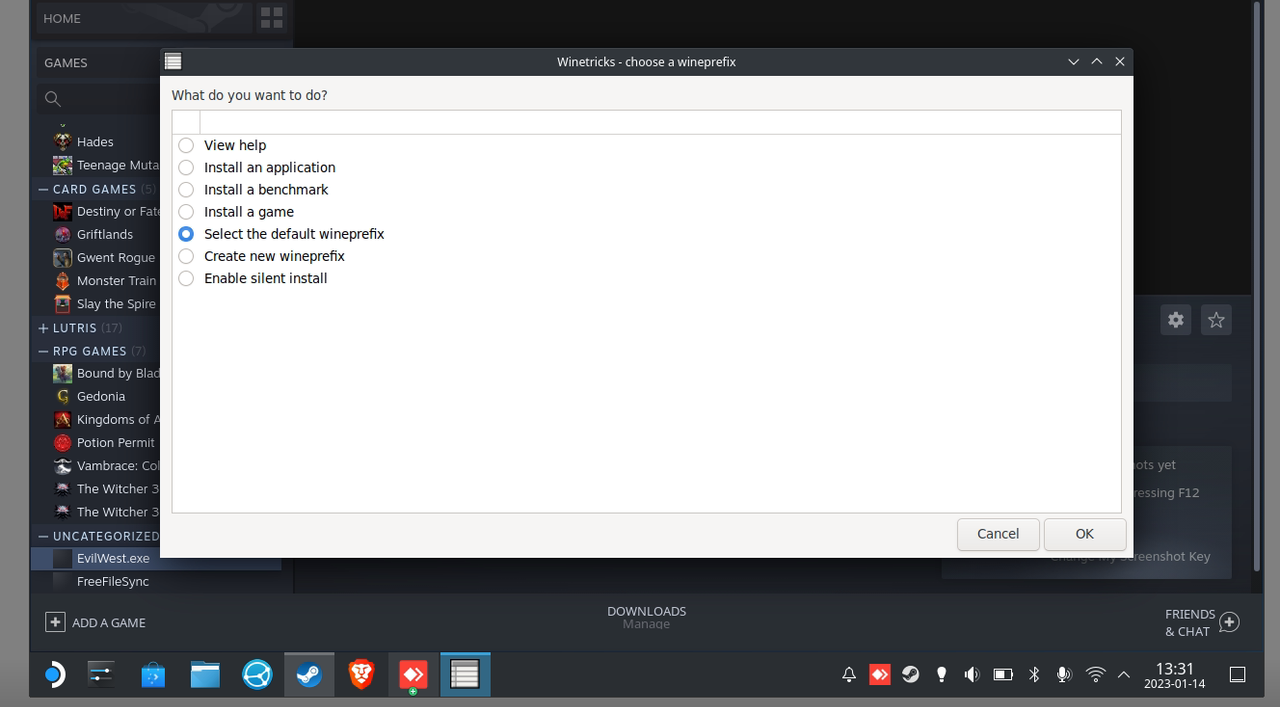1280x707 pixels.
Task: Collapse the CARD GAMES category
Action: [x=44, y=189]
